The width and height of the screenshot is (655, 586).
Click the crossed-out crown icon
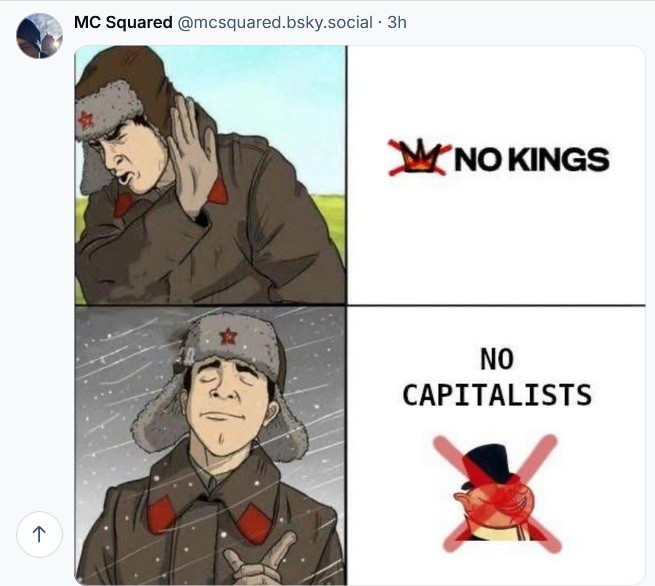tap(418, 157)
